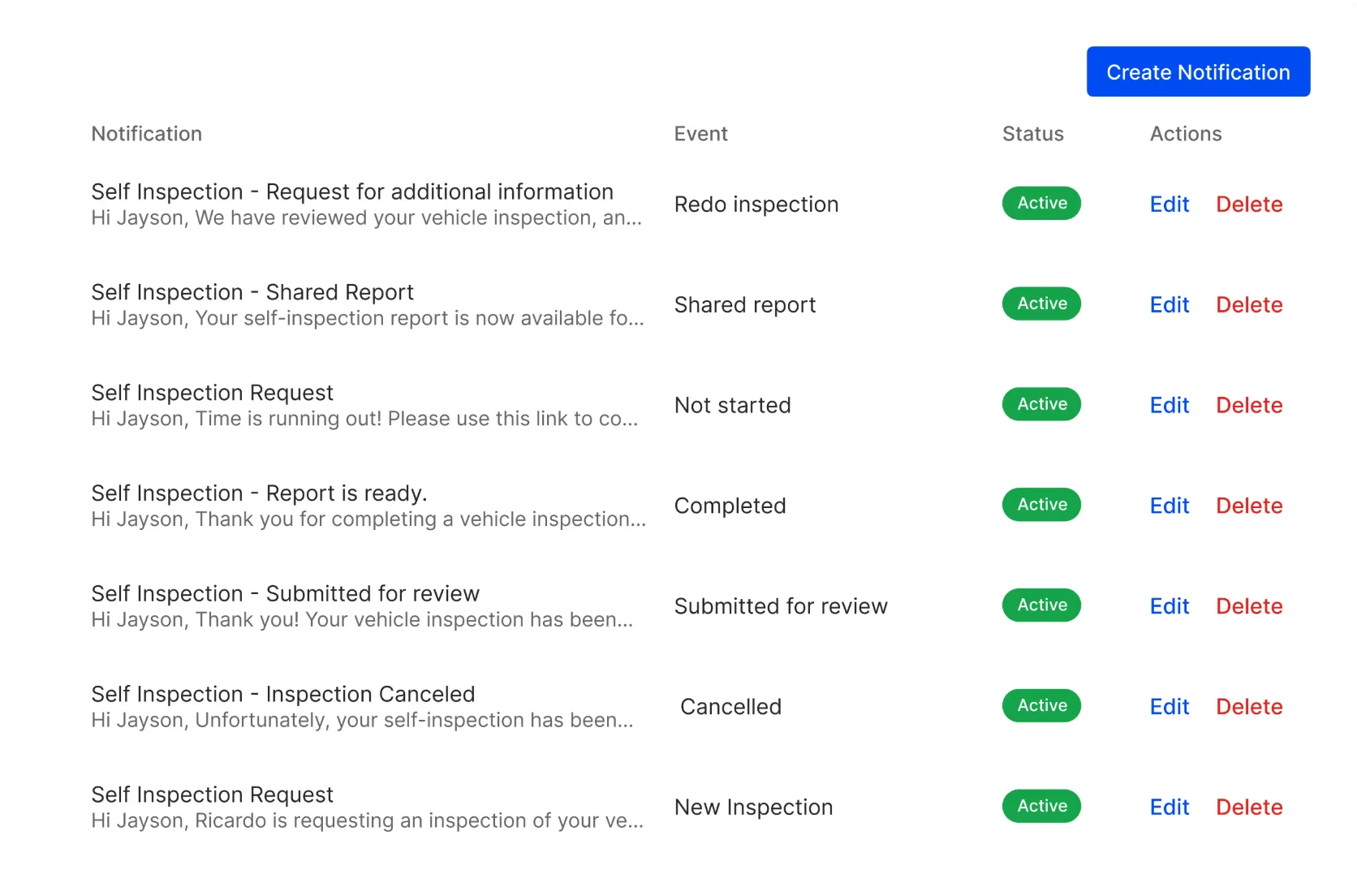Image resolution: width=1357 pixels, height=896 pixels.
Task: Click the 'Shared report' event cell
Action: pos(745,305)
